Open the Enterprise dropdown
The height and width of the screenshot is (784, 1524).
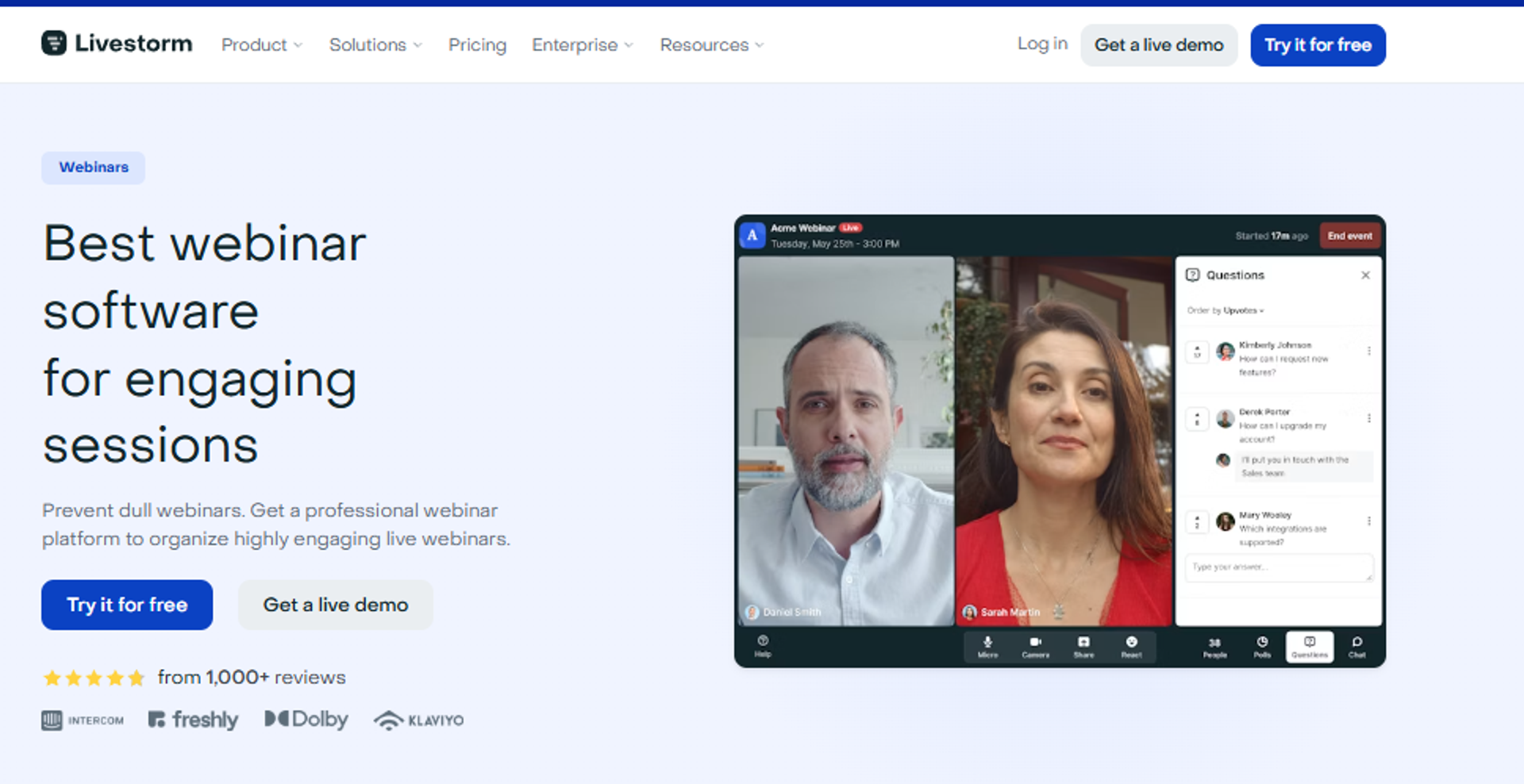point(583,45)
